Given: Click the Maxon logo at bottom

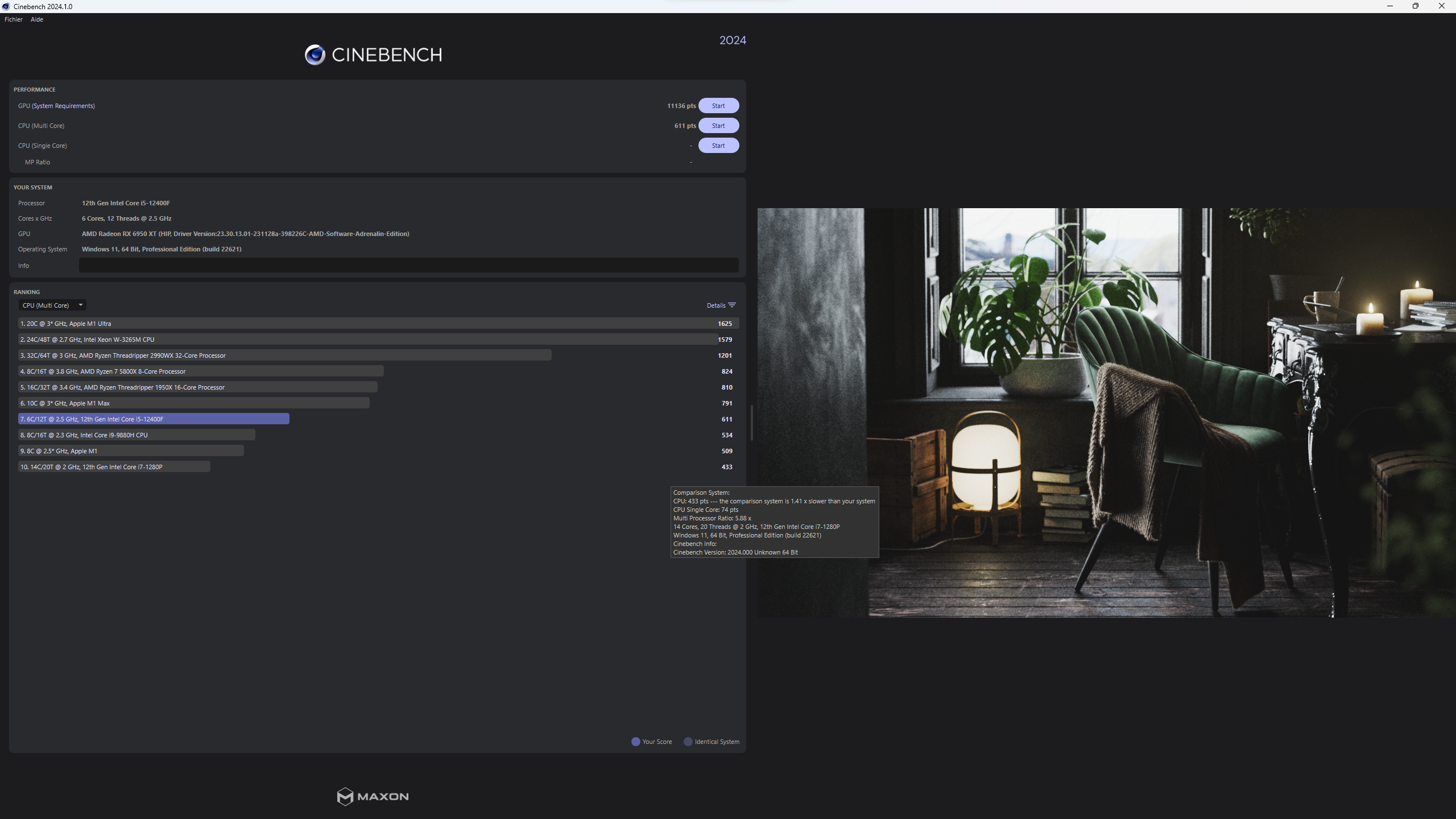Looking at the screenshot, I should click(373, 796).
